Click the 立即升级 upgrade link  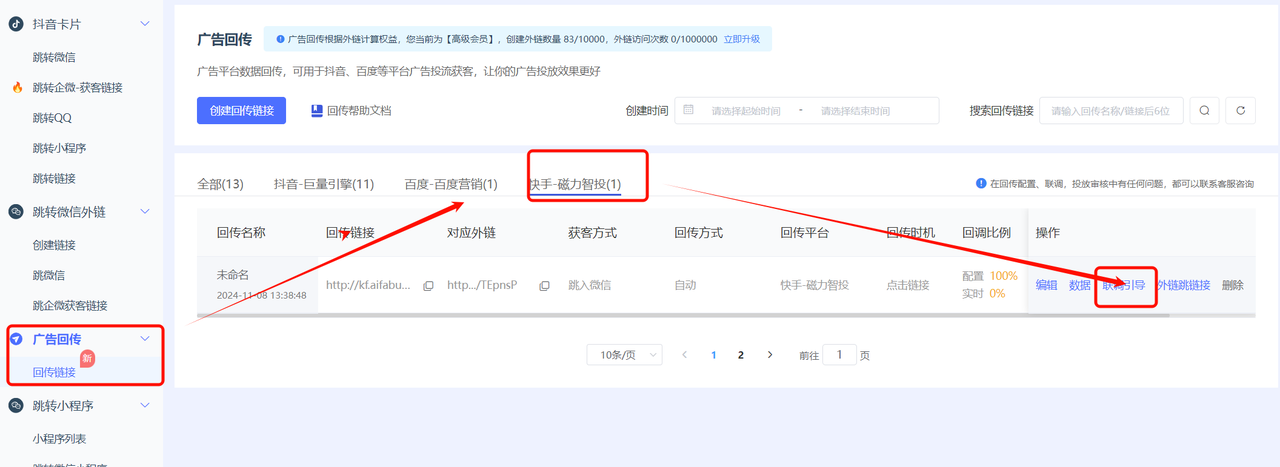pos(741,39)
